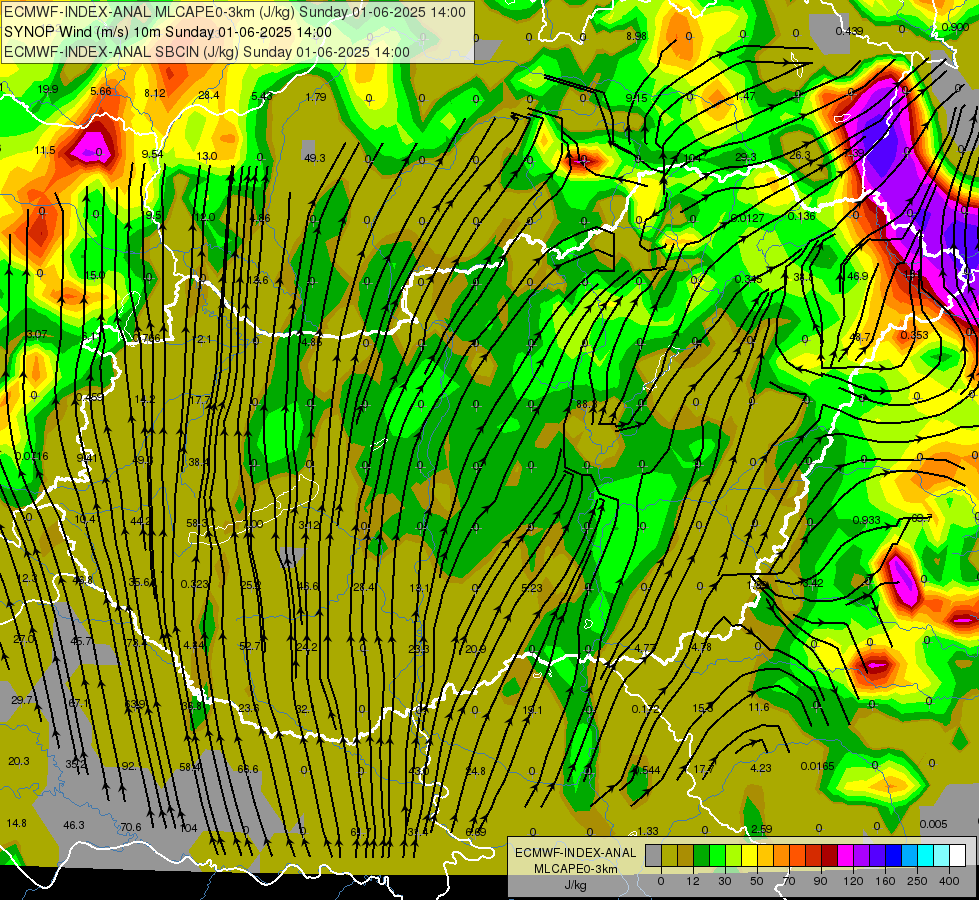The width and height of the screenshot is (979, 900).
Task: Click the map value 19.1
Action: (x=532, y=710)
